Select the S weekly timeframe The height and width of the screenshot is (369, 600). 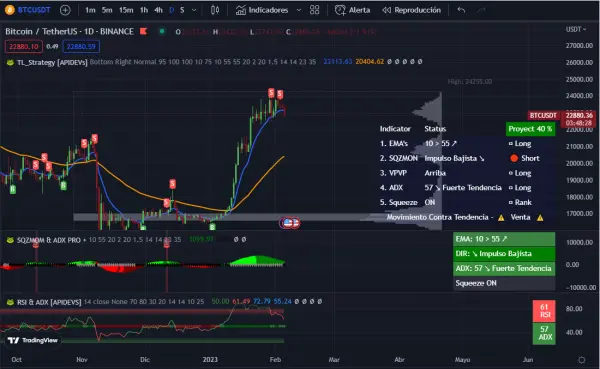tap(182, 10)
